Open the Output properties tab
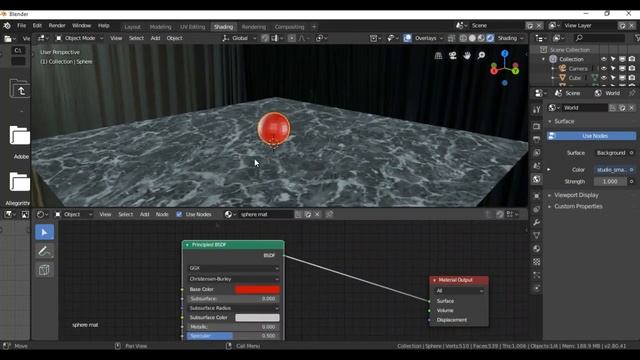 pos(537,140)
